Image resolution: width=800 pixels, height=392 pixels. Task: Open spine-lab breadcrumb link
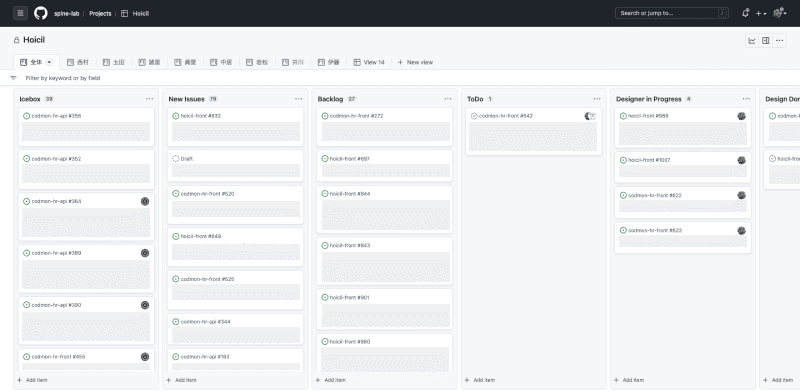pos(67,14)
